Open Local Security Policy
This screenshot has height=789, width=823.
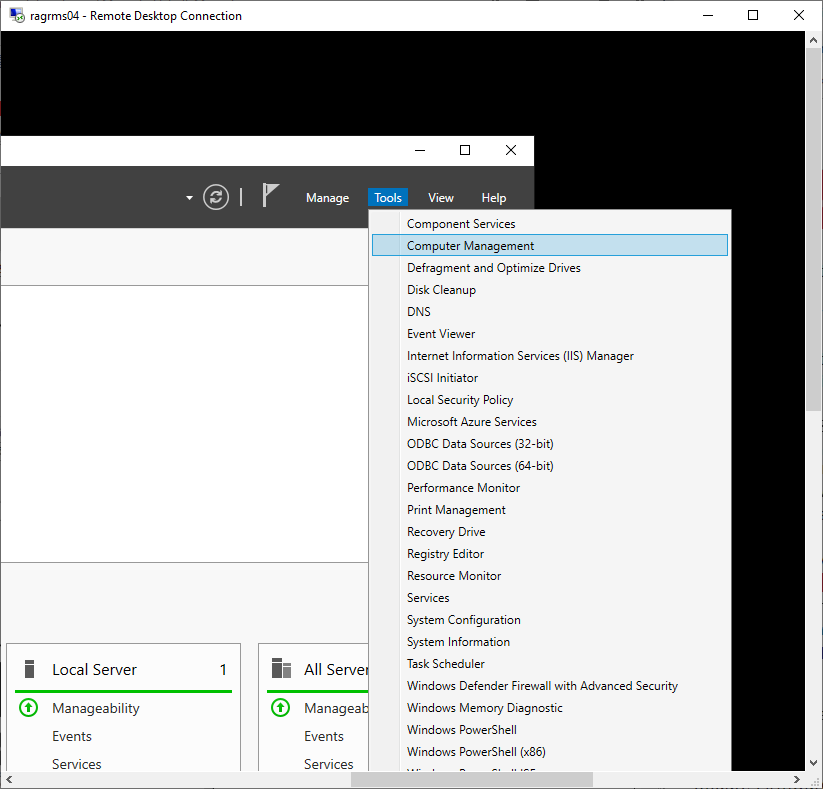550,400
